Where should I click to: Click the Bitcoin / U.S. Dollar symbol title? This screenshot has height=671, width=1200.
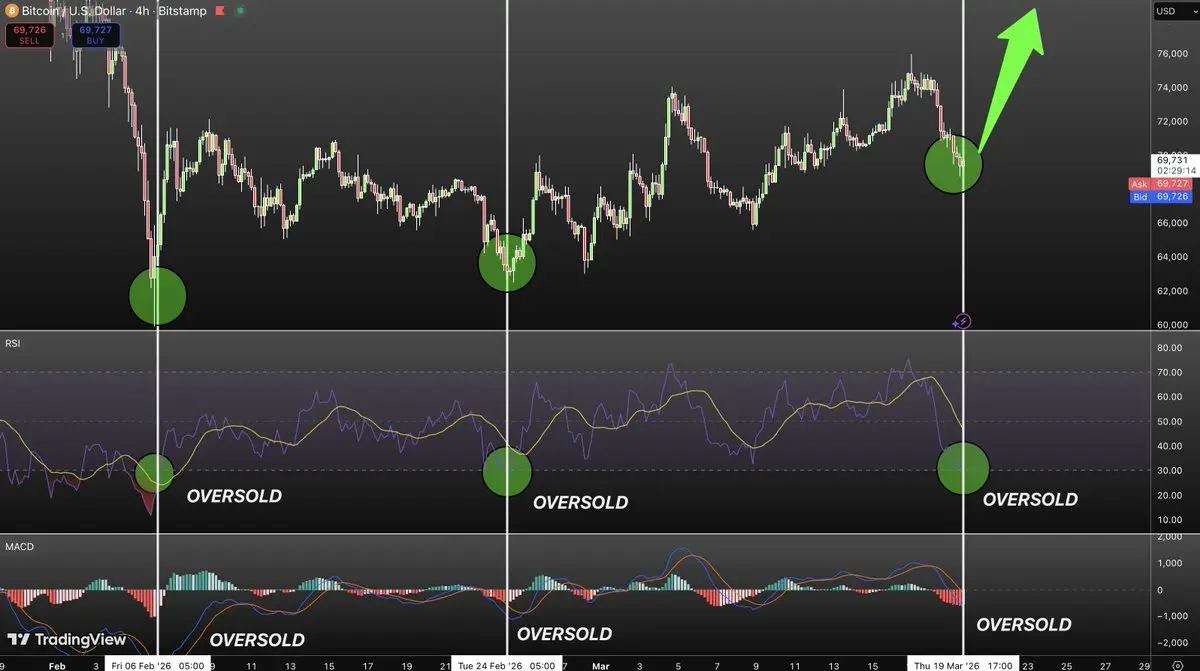pyautogui.click(x=74, y=9)
